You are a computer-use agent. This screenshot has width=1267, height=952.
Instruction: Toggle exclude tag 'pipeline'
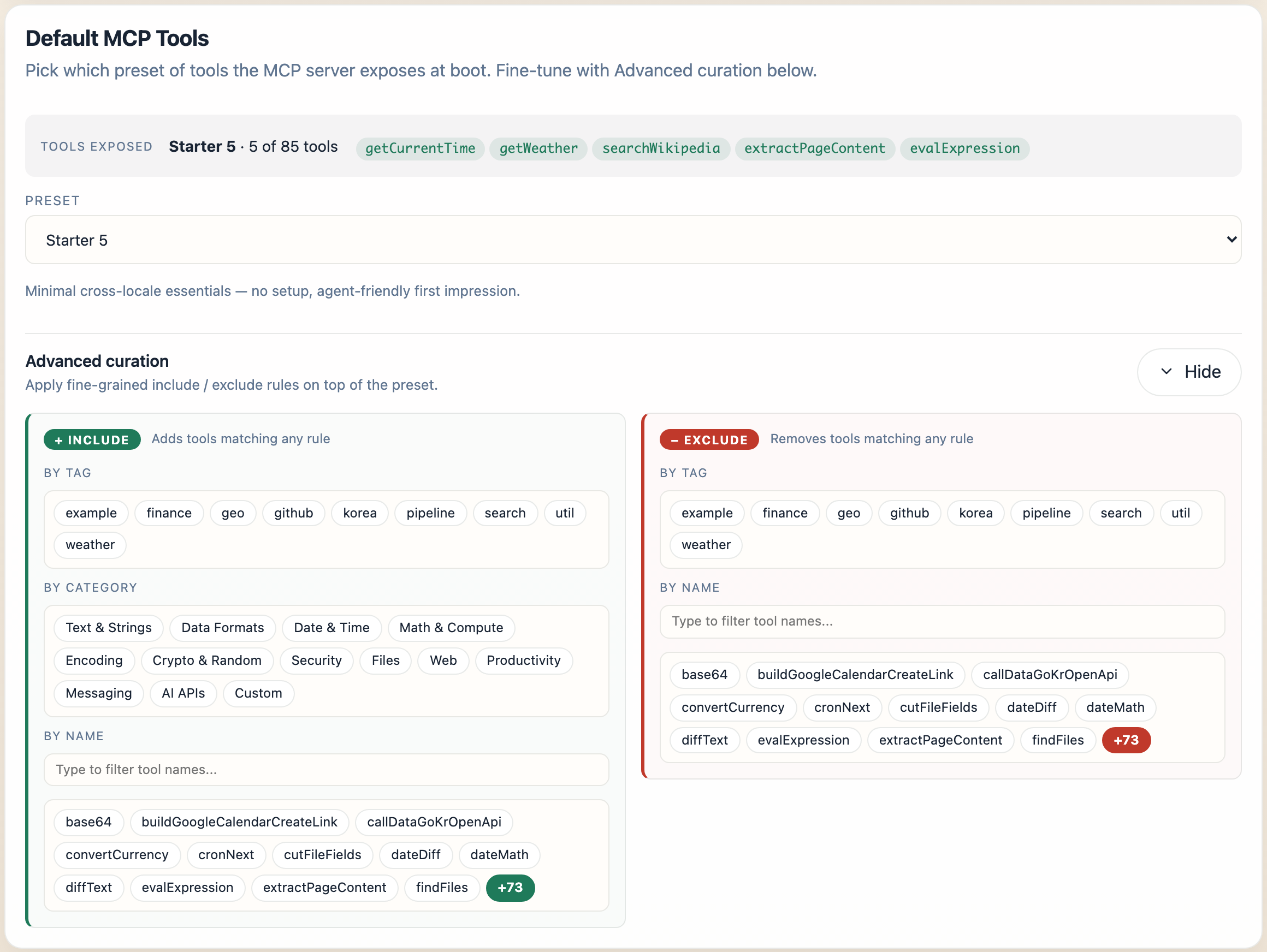tap(1046, 513)
